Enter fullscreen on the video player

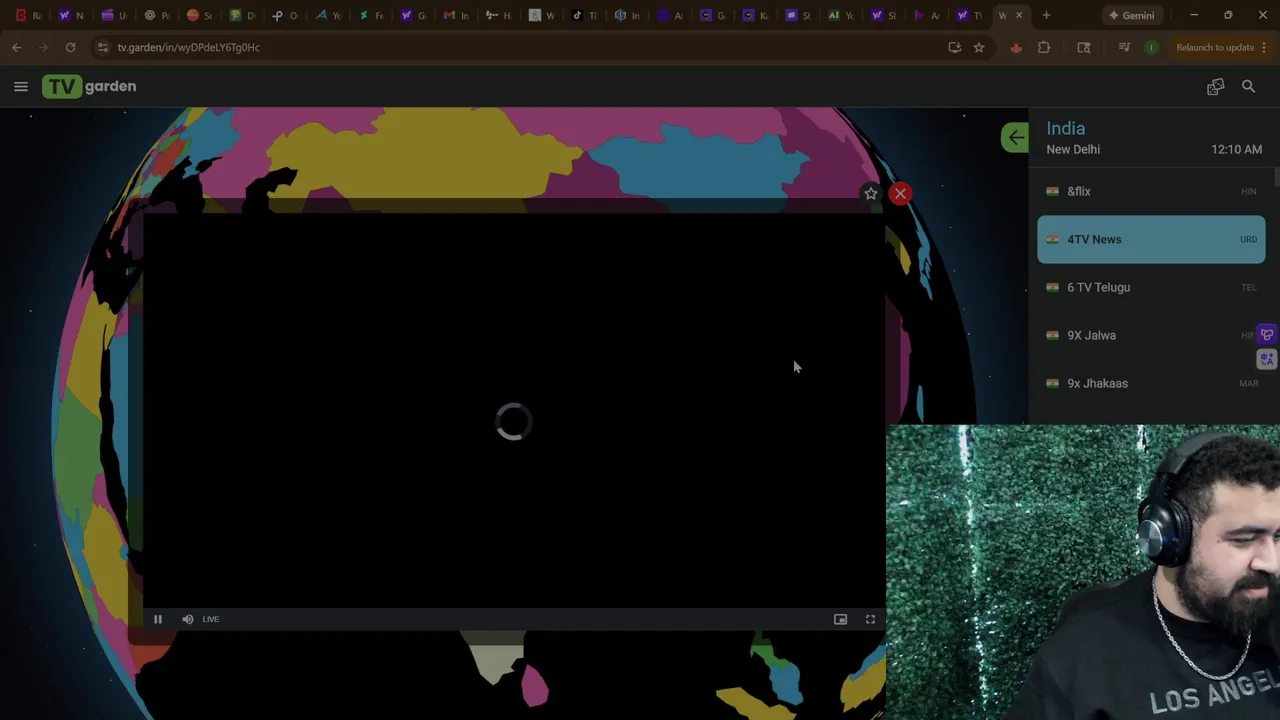pyautogui.click(x=870, y=619)
